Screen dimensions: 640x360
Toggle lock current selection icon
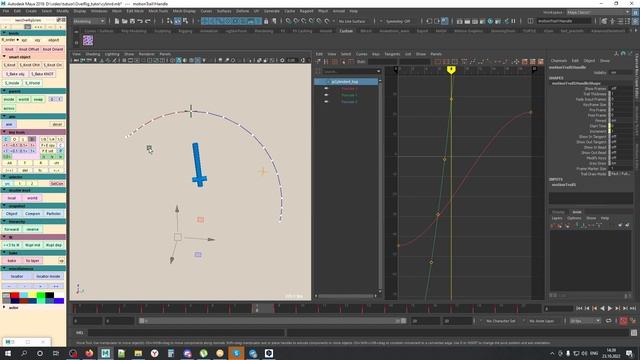(x=266, y=21)
